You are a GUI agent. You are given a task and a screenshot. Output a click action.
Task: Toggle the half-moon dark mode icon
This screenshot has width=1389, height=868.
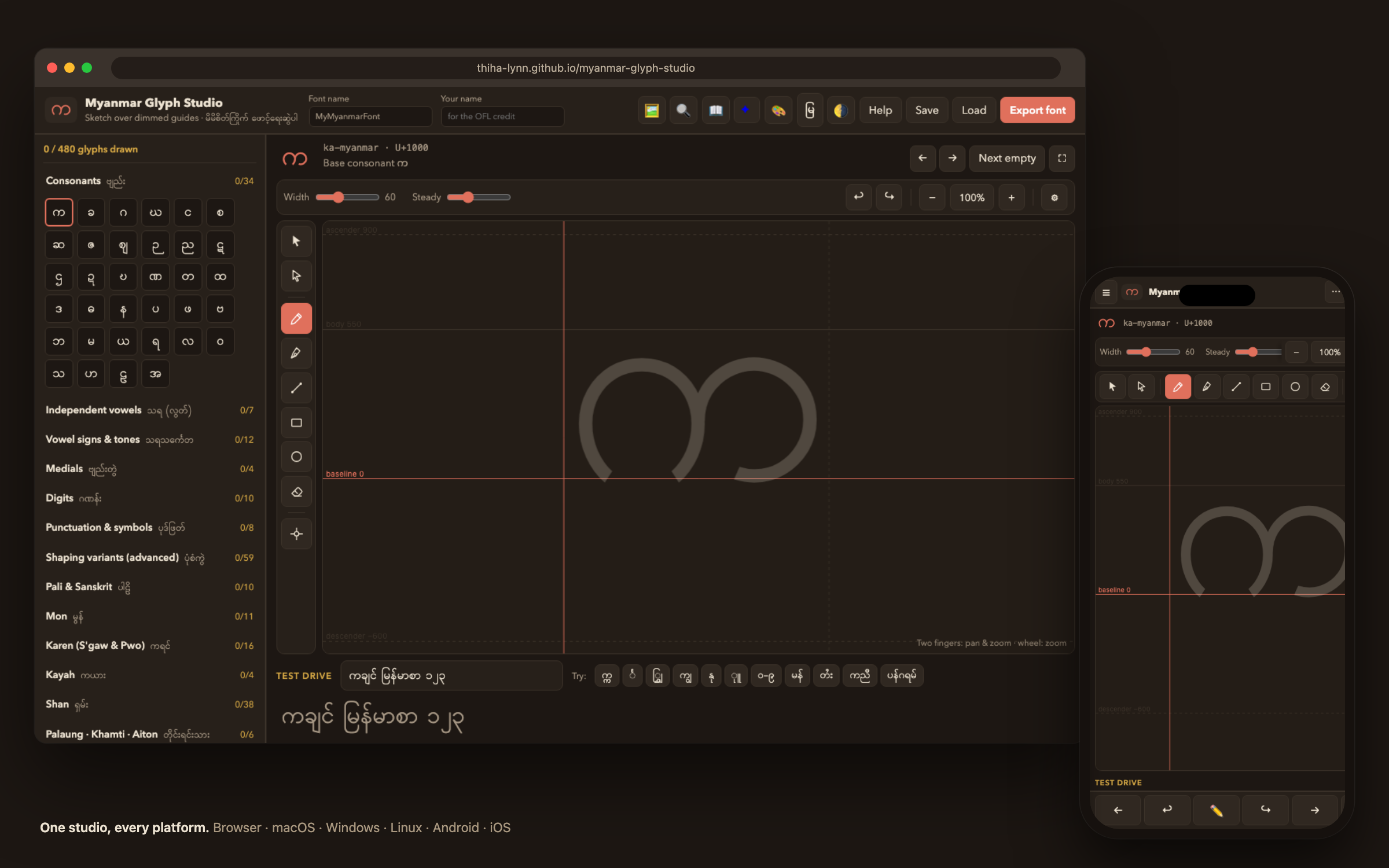(840, 110)
